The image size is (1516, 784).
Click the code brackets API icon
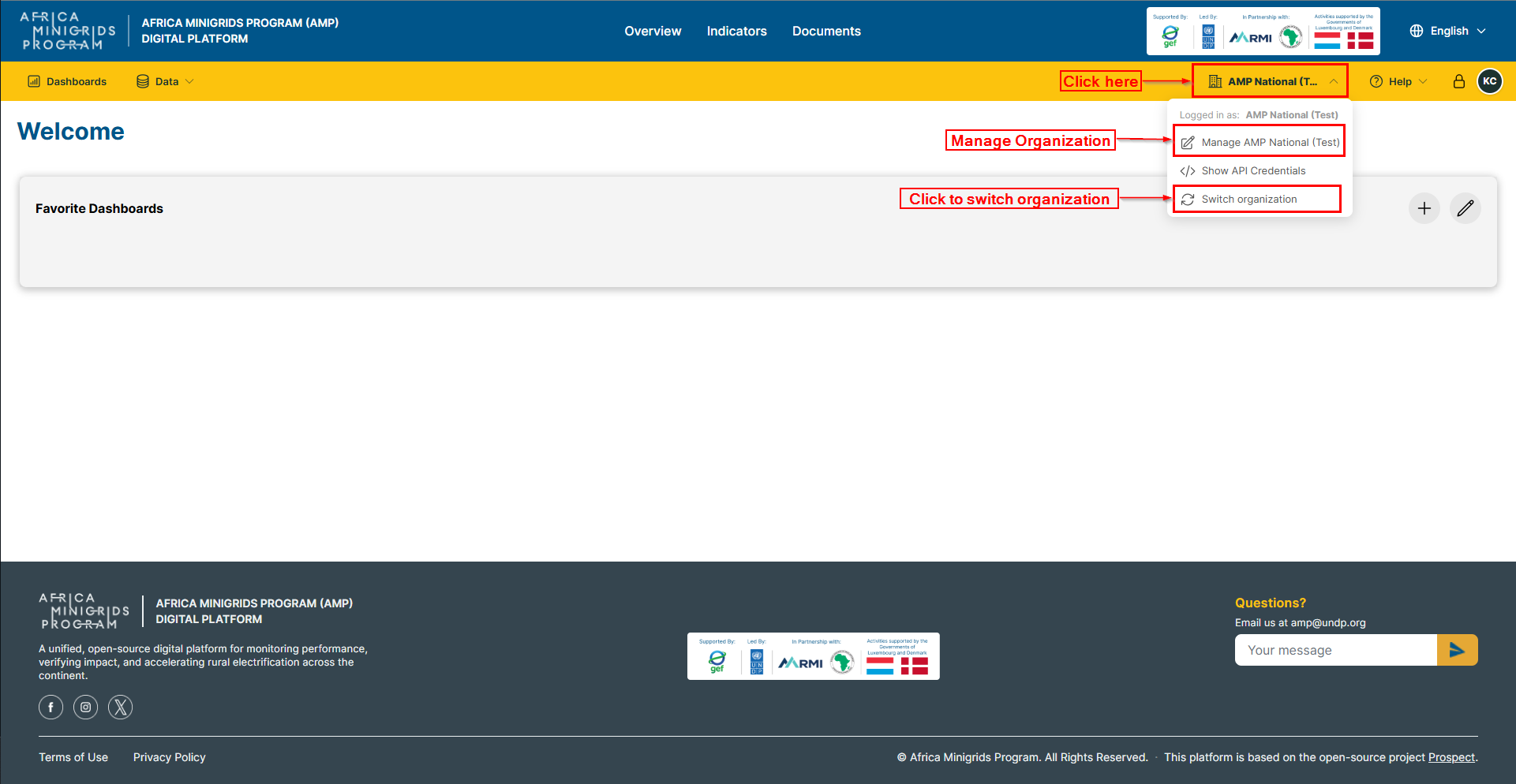tap(1188, 171)
